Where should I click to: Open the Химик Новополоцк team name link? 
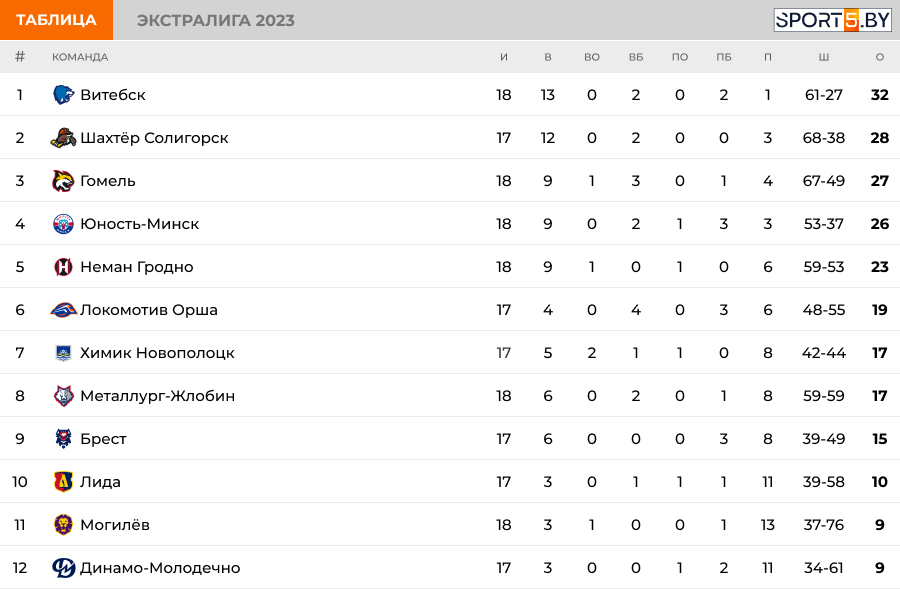(x=157, y=353)
